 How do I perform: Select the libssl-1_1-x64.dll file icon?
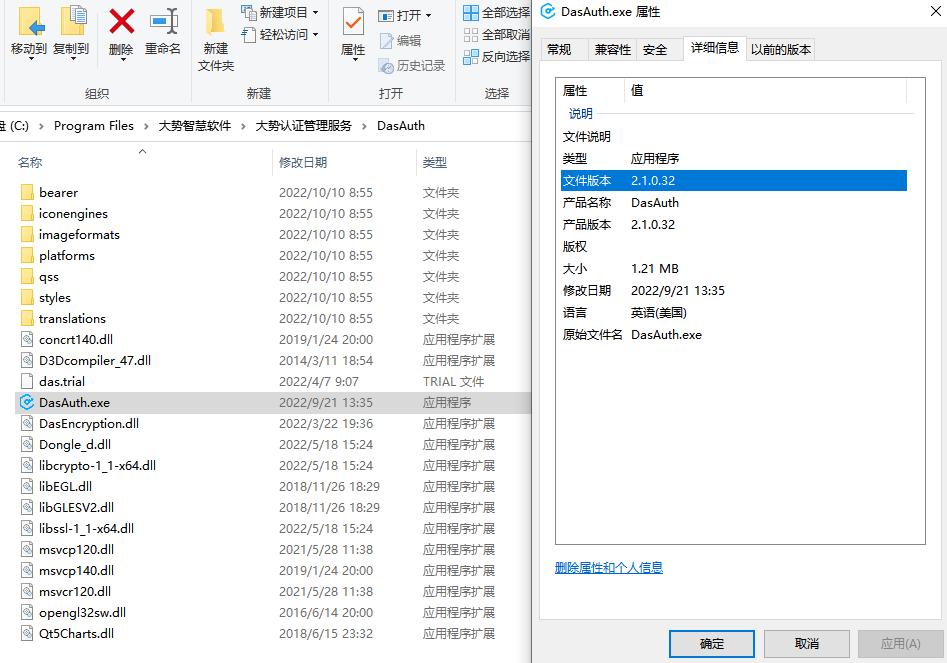[27, 528]
